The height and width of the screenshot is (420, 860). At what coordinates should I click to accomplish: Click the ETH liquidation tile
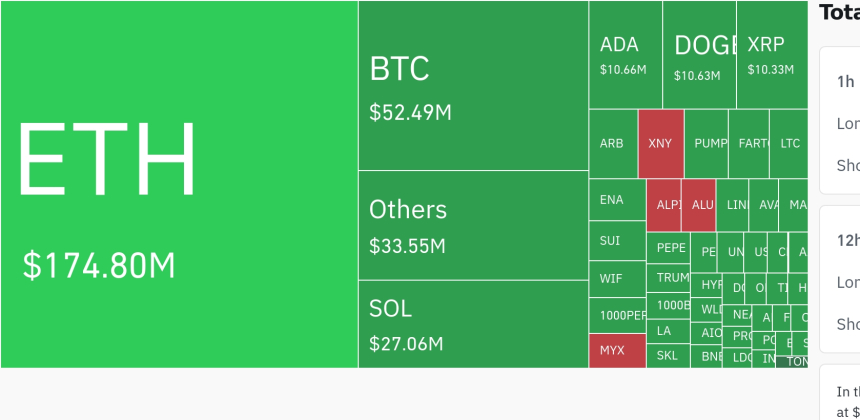179,184
